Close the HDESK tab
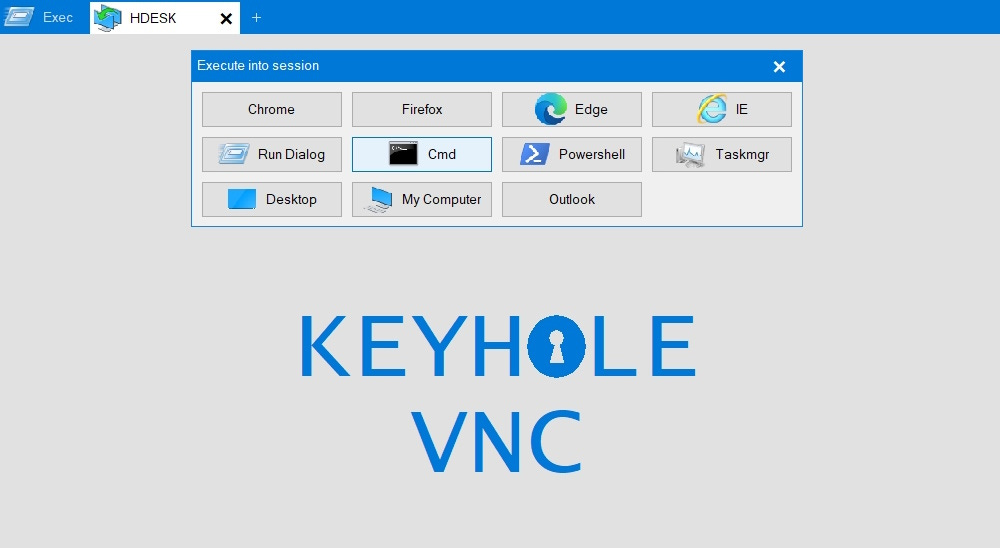Viewport: 1000px width, 548px height. click(x=226, y=19)
